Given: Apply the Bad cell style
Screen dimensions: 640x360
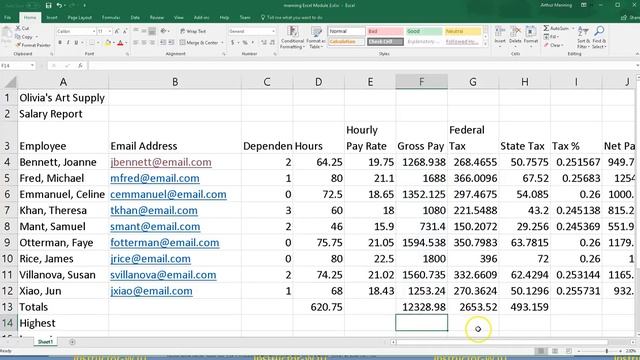Looking at the screenshot, I should click(x=385, y=31).
